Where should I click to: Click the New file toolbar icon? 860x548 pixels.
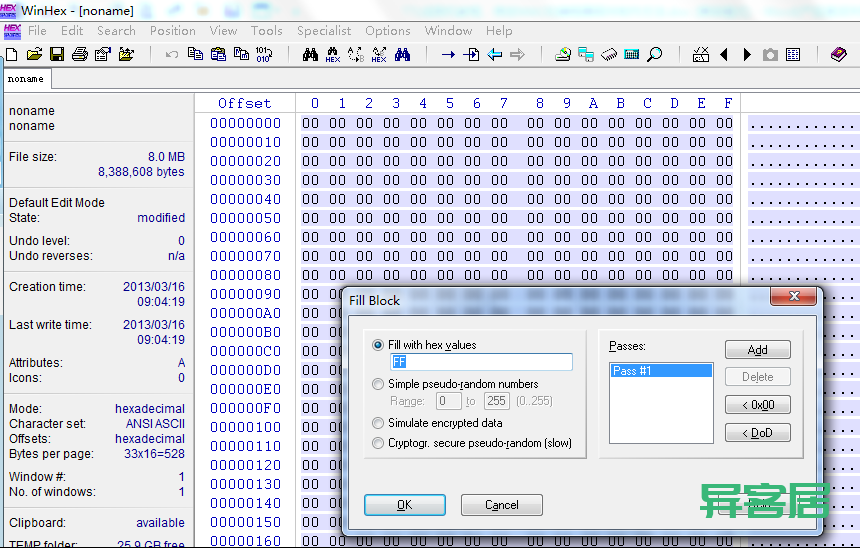tap(12, 54)
